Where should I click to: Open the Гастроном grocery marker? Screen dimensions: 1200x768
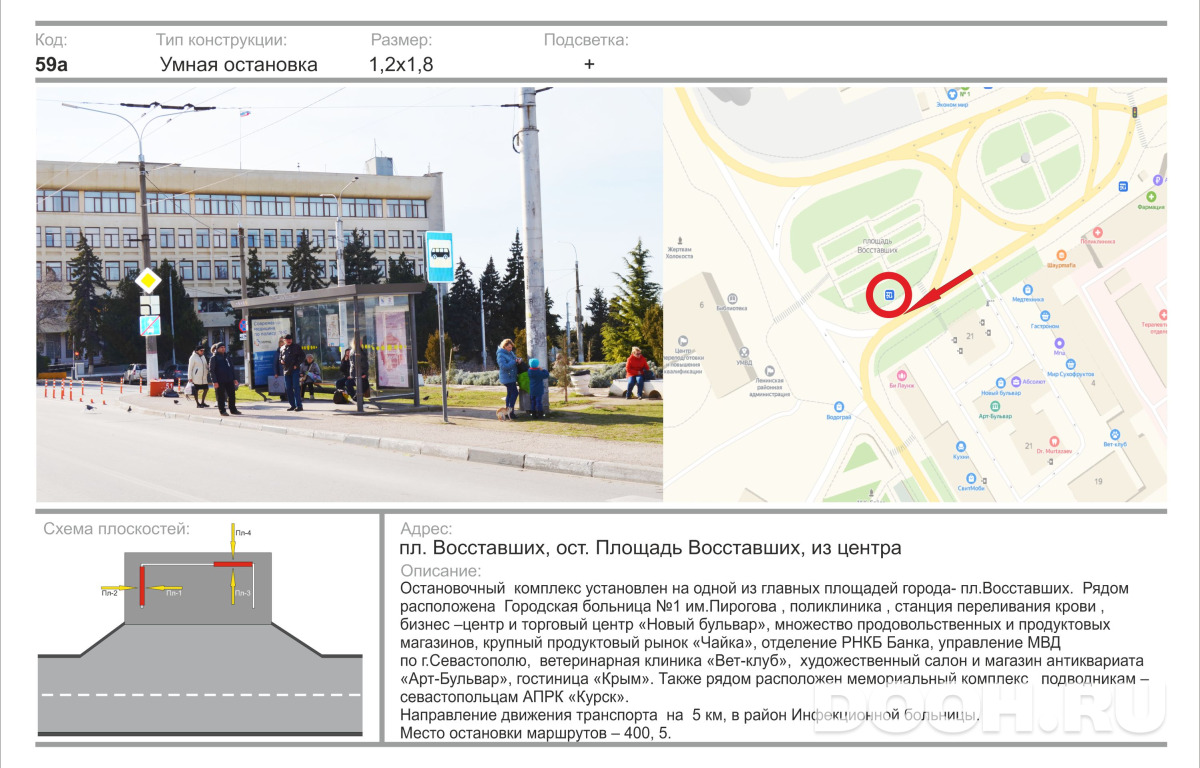[x=1045, y=315]
